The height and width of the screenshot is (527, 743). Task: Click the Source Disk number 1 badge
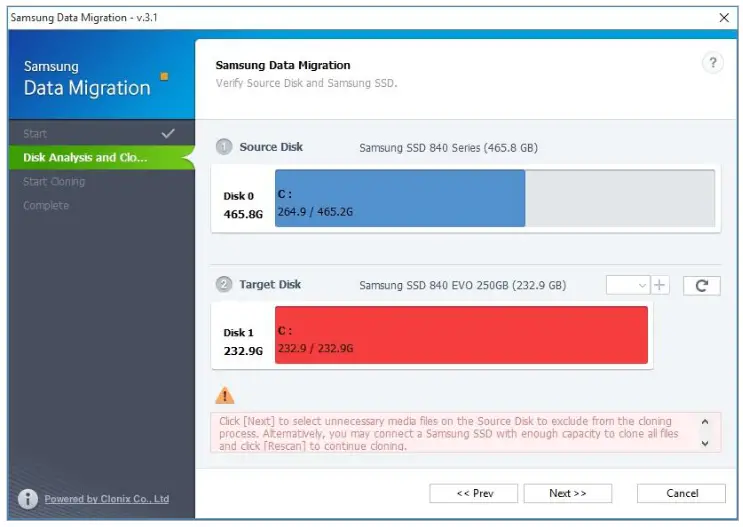(x=224, y=147)
